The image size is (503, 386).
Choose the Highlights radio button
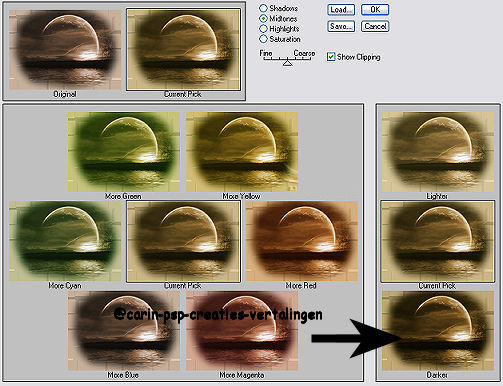(x=263, y=29)
